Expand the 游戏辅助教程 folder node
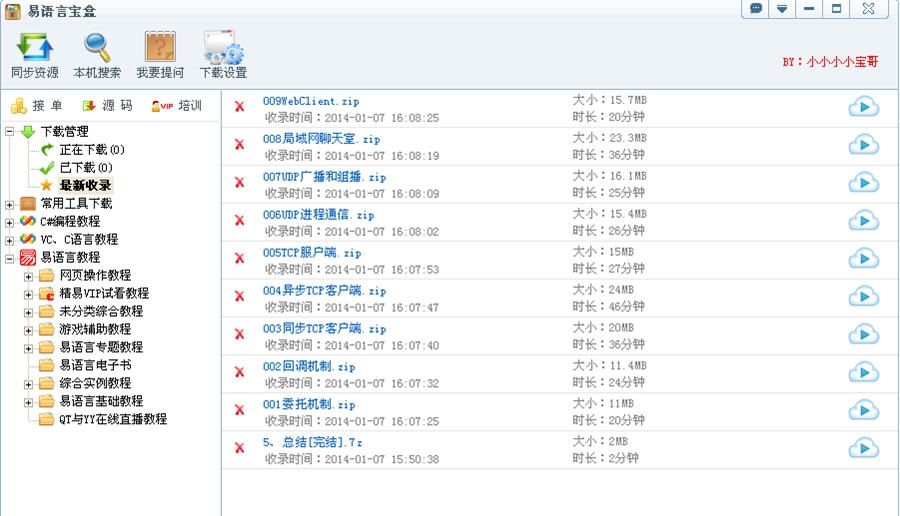Screen dimensions: 900x516 point(28,330)
